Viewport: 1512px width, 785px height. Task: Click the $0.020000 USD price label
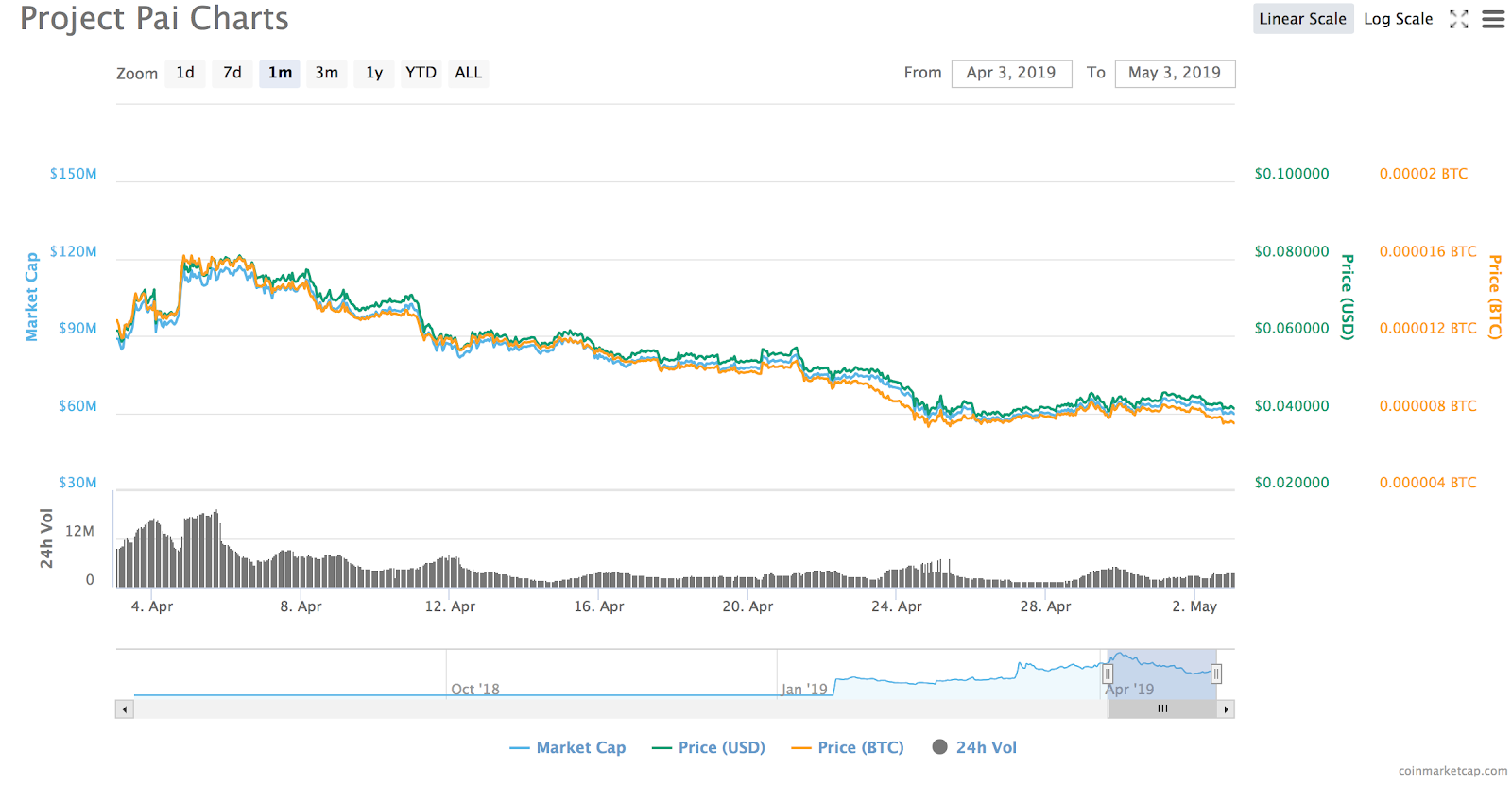click(x=1292, y=483)
